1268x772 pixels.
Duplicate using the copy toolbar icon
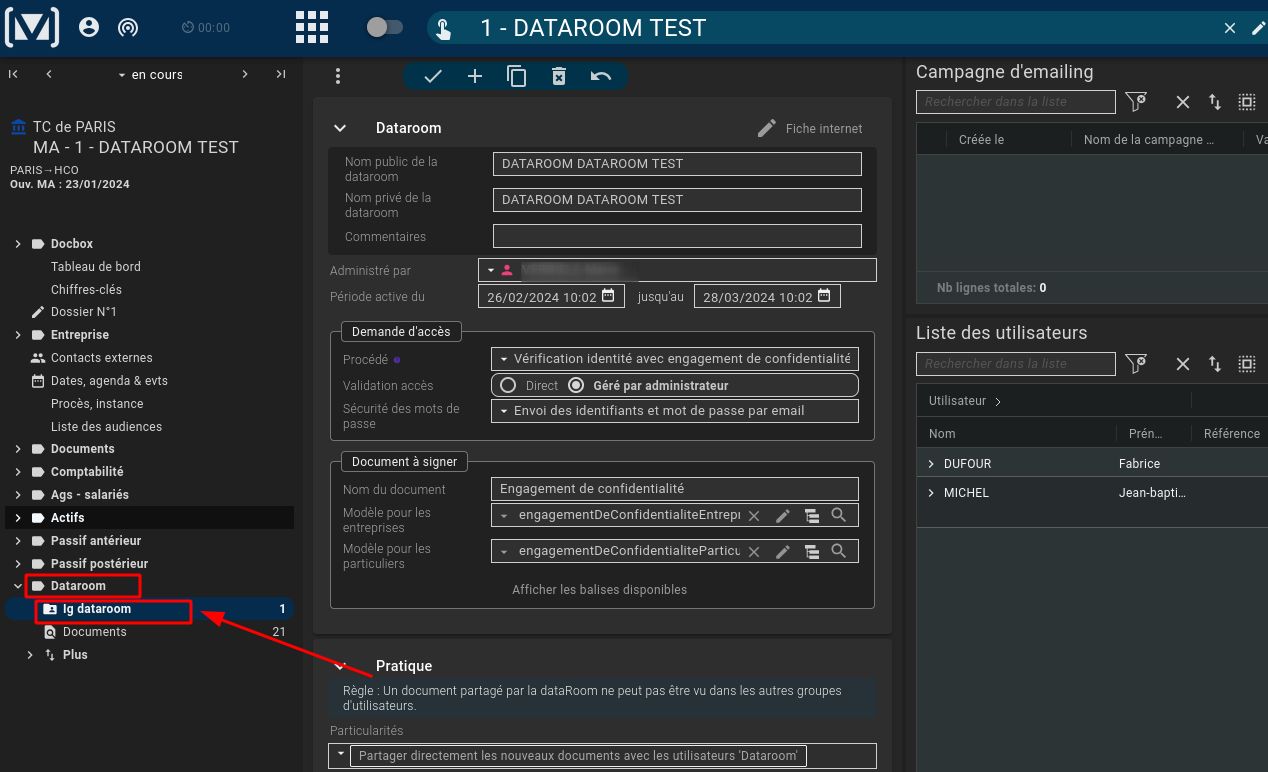pyautogui.click(x=517, y=76)
